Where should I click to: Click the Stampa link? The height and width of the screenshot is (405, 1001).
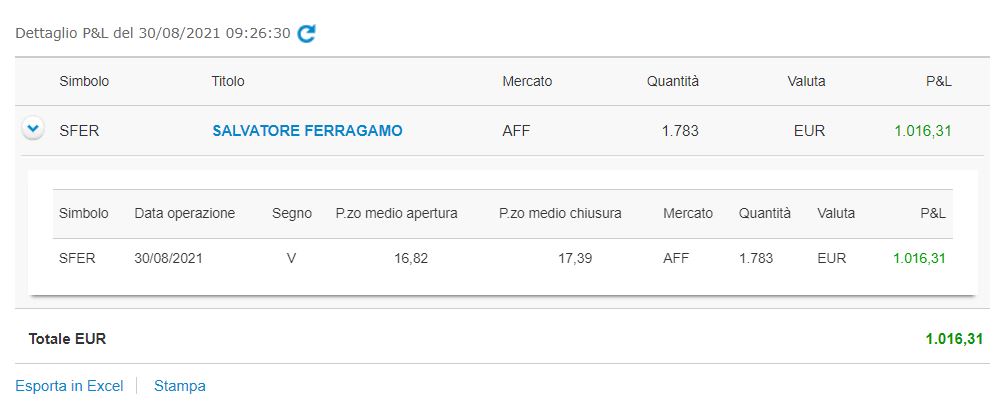click(x=180, y=386)
